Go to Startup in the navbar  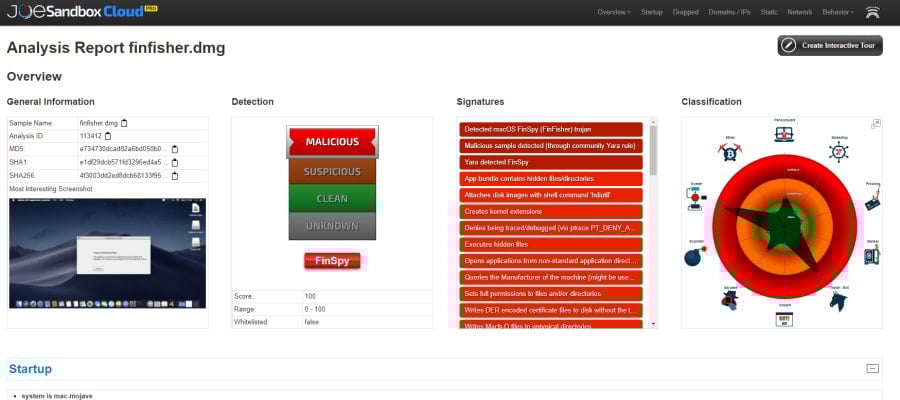coord(651,12)
